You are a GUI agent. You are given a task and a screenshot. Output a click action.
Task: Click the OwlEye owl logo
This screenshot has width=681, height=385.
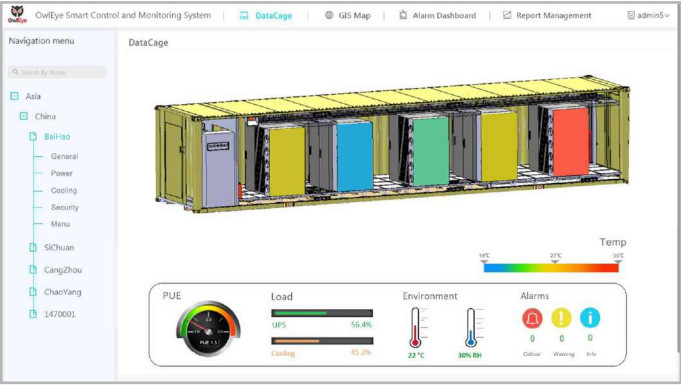(17, 14)
